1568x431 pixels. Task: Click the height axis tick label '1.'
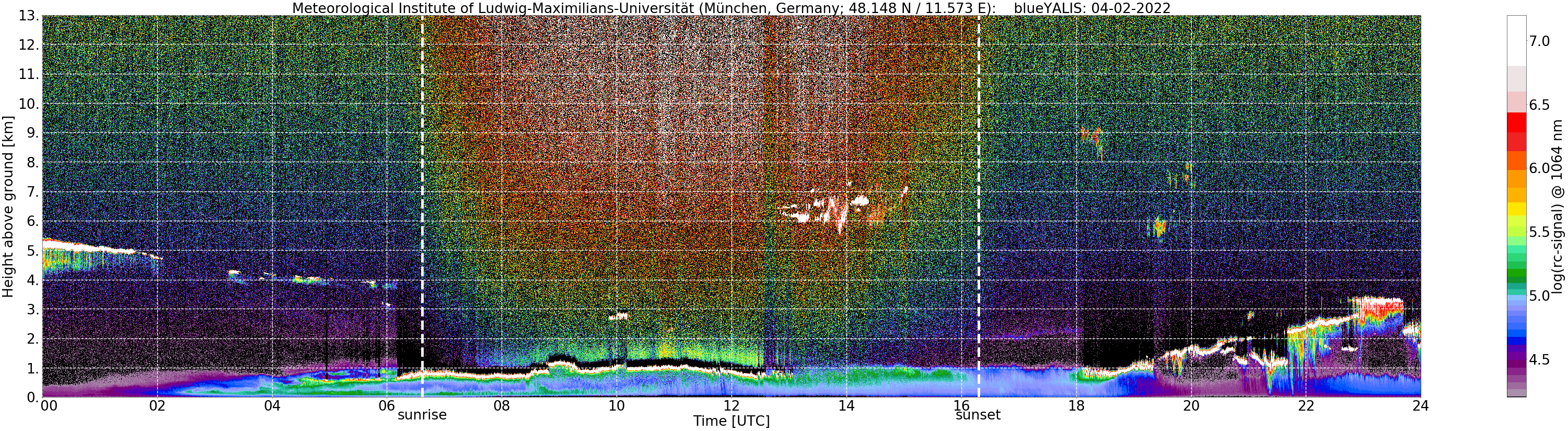click(x=33, y=367)
